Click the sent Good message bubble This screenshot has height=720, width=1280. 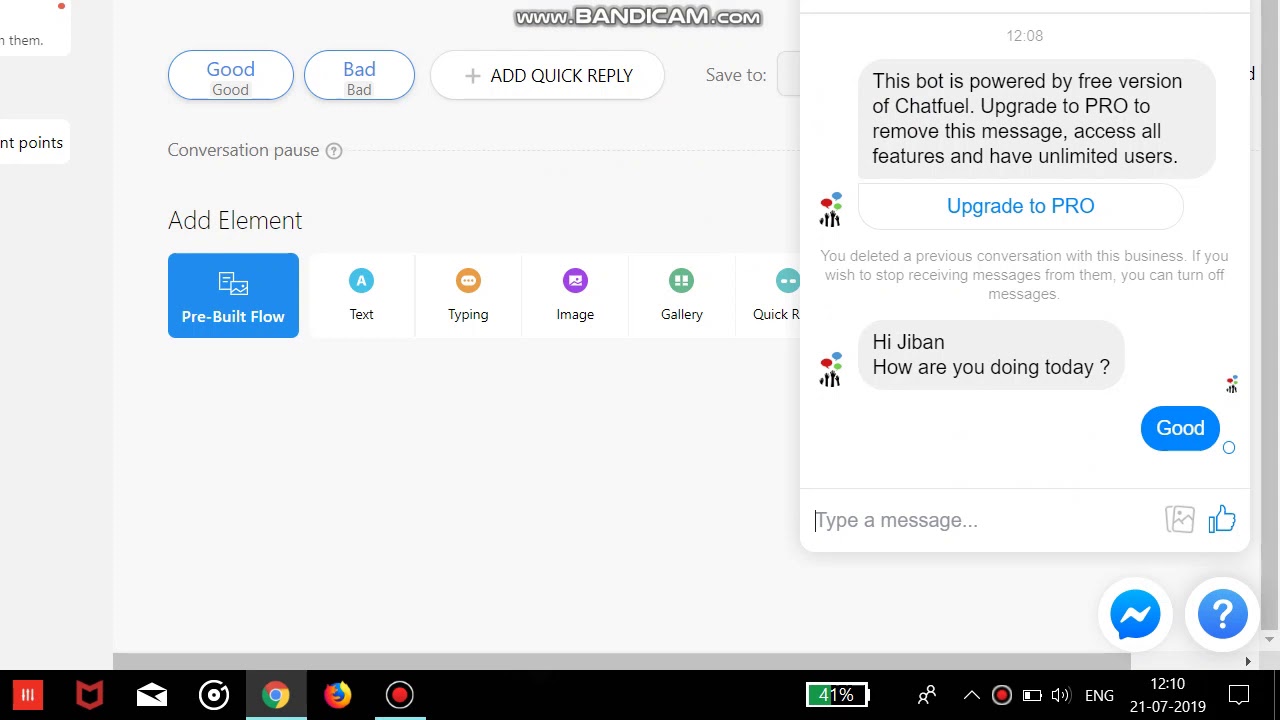1180,428
